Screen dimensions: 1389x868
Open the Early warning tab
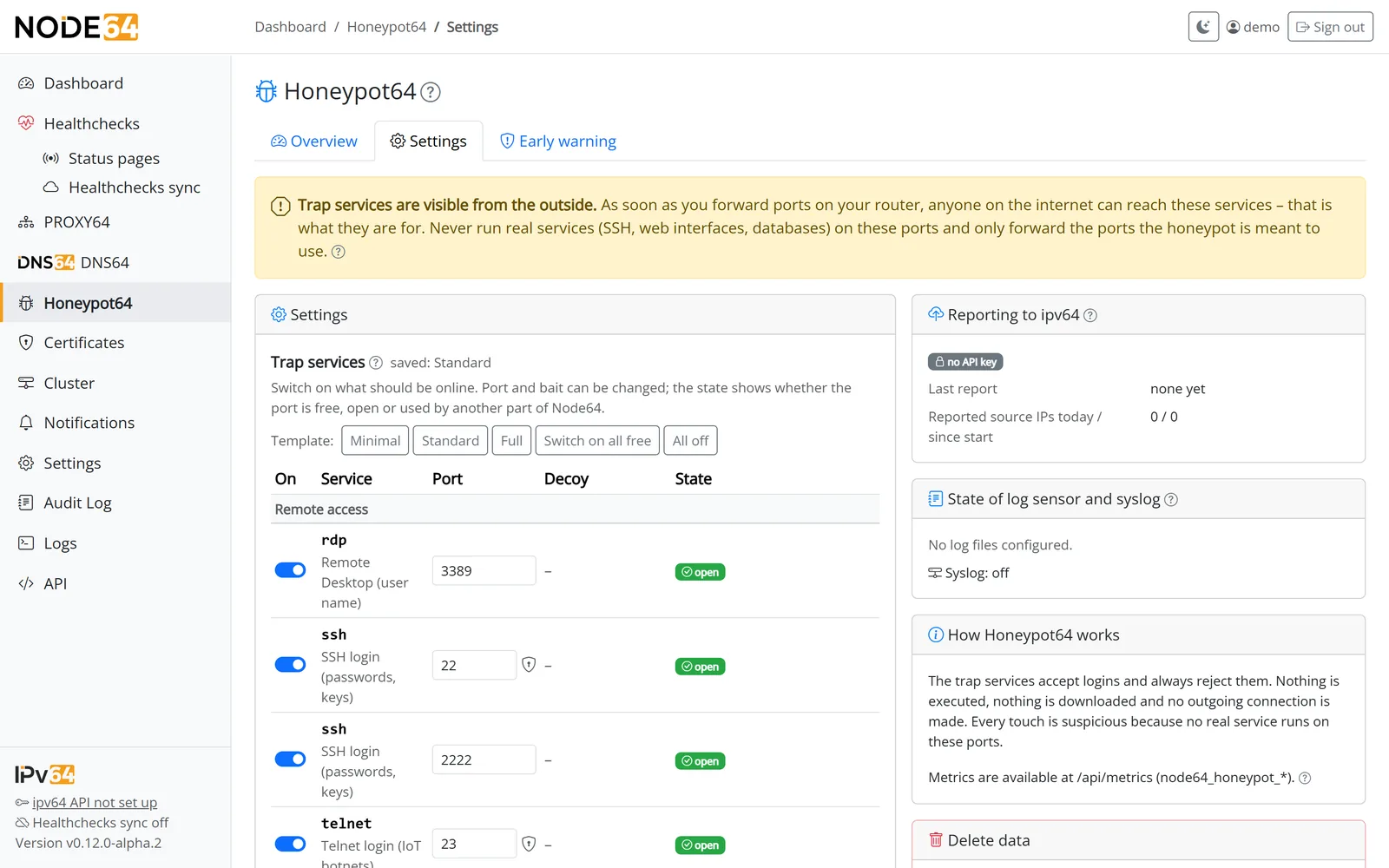(558, 141)
